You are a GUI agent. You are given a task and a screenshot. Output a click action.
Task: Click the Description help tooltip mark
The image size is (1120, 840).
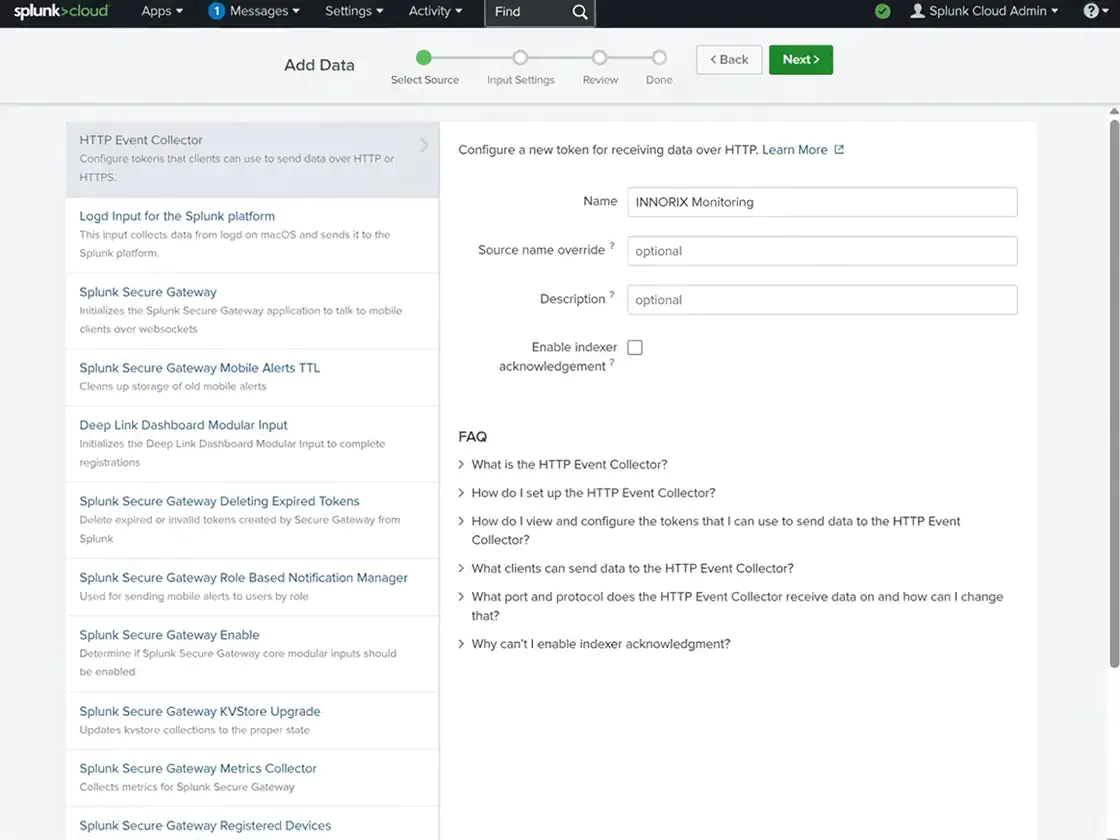(612, 294)
